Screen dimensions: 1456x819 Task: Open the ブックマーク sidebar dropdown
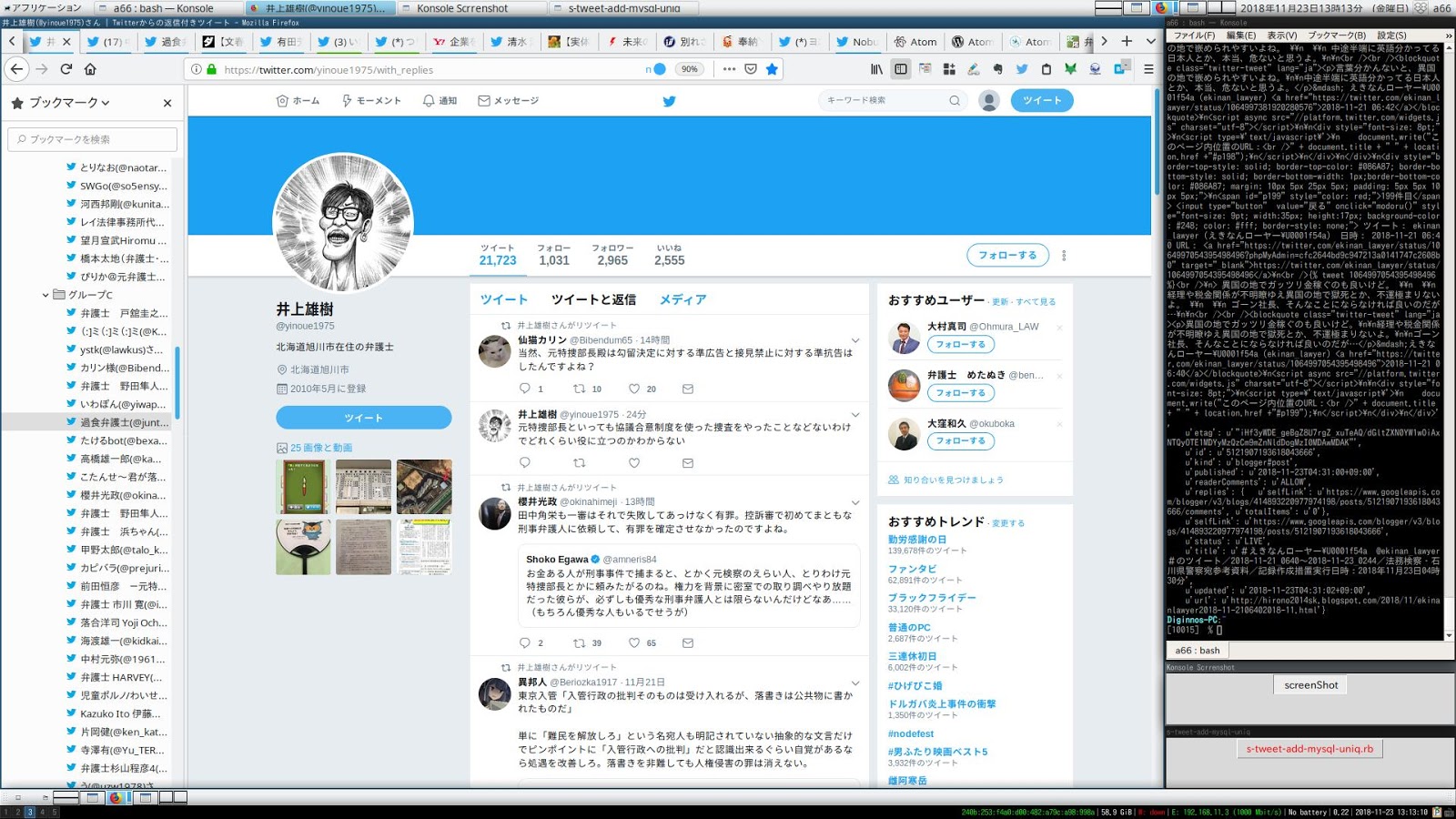pos(69,103)
